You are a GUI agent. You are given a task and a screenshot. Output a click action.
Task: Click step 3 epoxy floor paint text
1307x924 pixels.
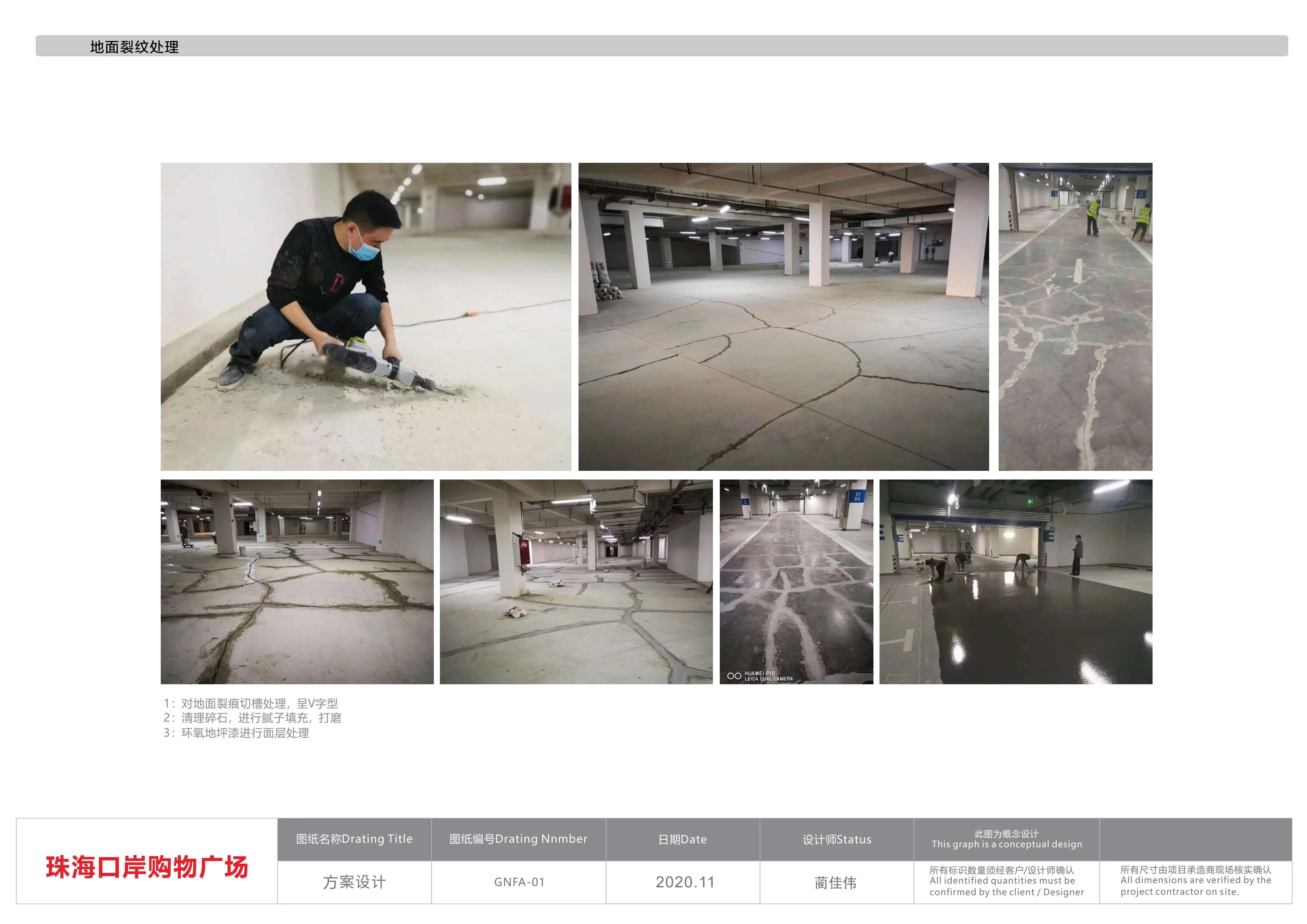tap(236, 733)
